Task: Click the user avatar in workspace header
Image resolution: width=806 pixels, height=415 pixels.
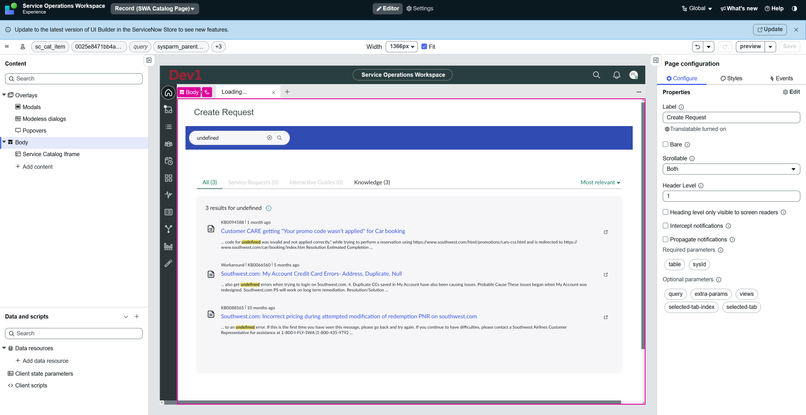Action: (634, 75)
